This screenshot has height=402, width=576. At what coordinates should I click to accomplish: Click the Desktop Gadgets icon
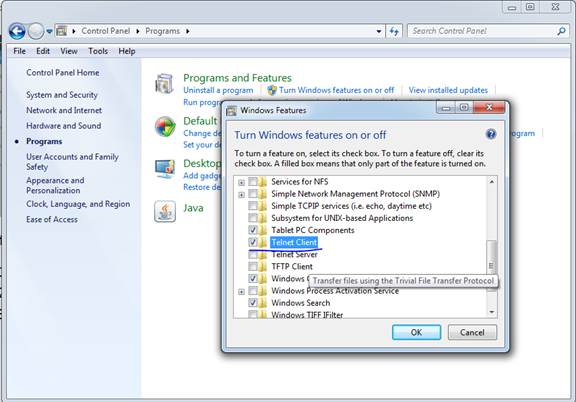[x=165, y=169]
